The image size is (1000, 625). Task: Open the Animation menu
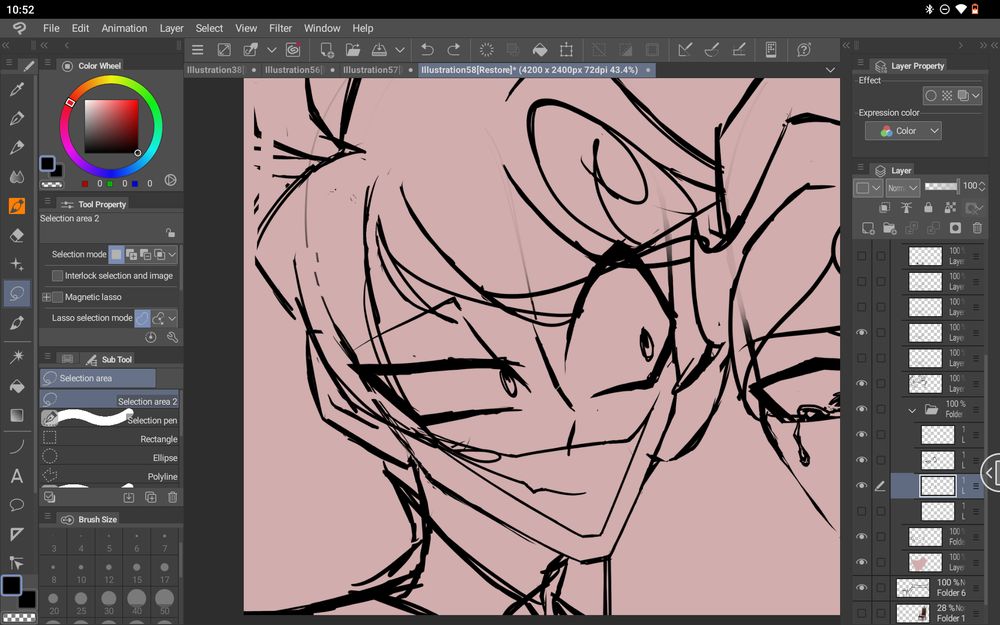pyautogui.click(x=124, y=28)
